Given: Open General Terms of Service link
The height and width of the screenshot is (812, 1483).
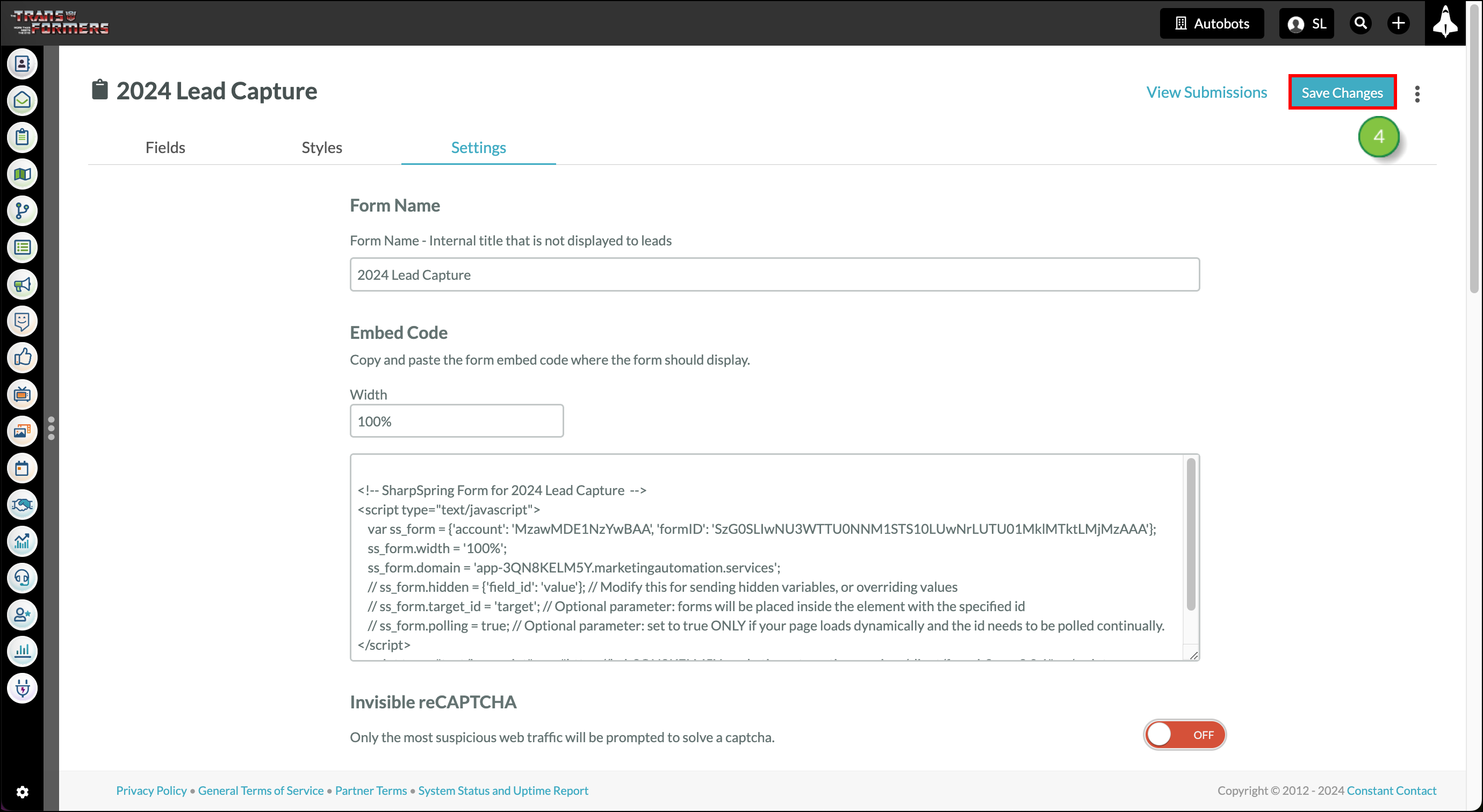Looking at the screenshot, I should point(261,791).
